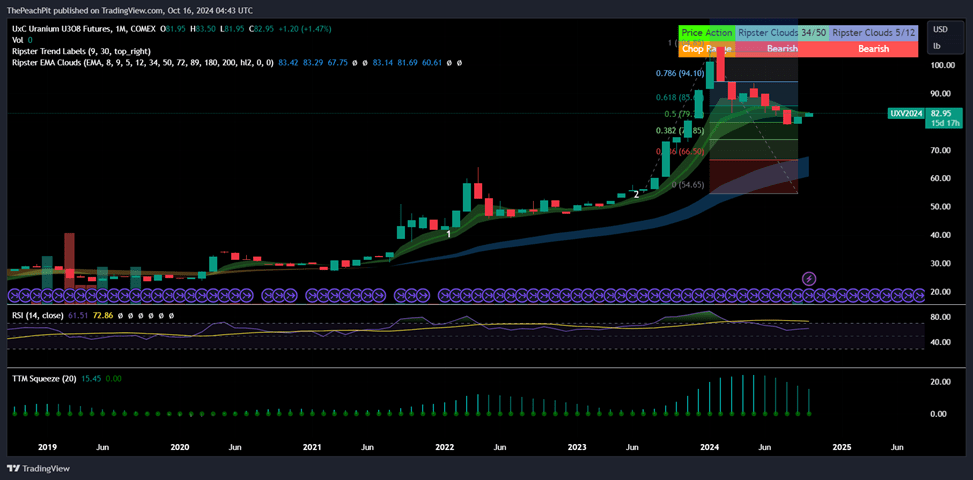Screen dimensions: 973x480
Task: Click the low value L81.95
Action: click(x=233, y=29)
